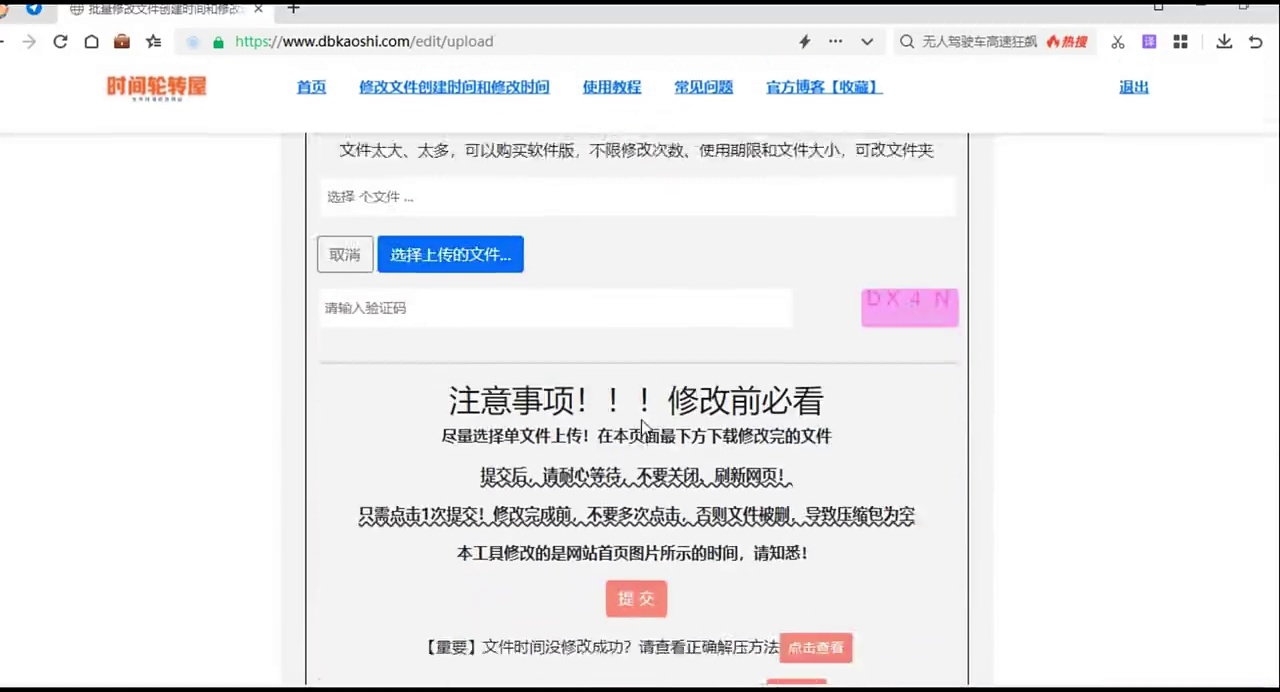
Task: Click the address bar URL dbkaoshi.com
Action: 364,42
